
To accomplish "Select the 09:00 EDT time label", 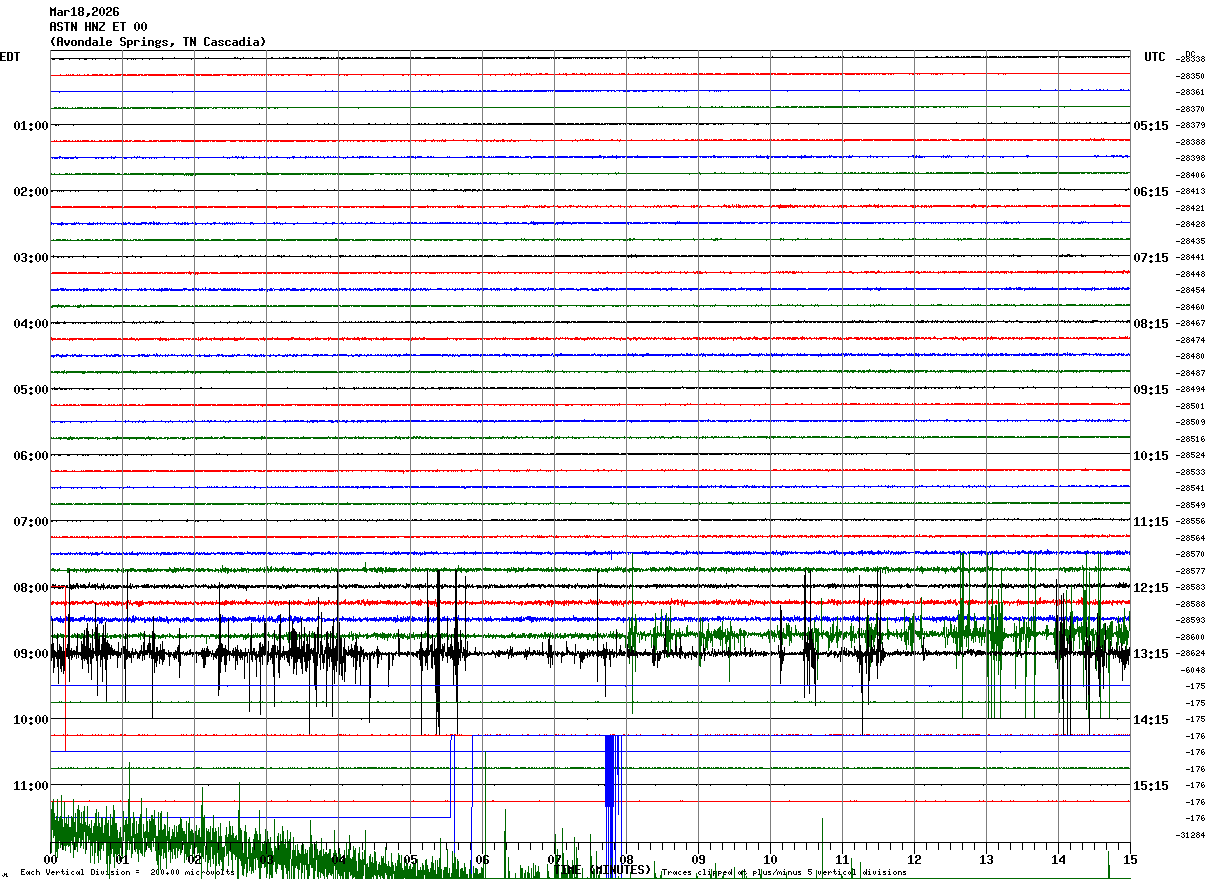I will tap(30, 654).
